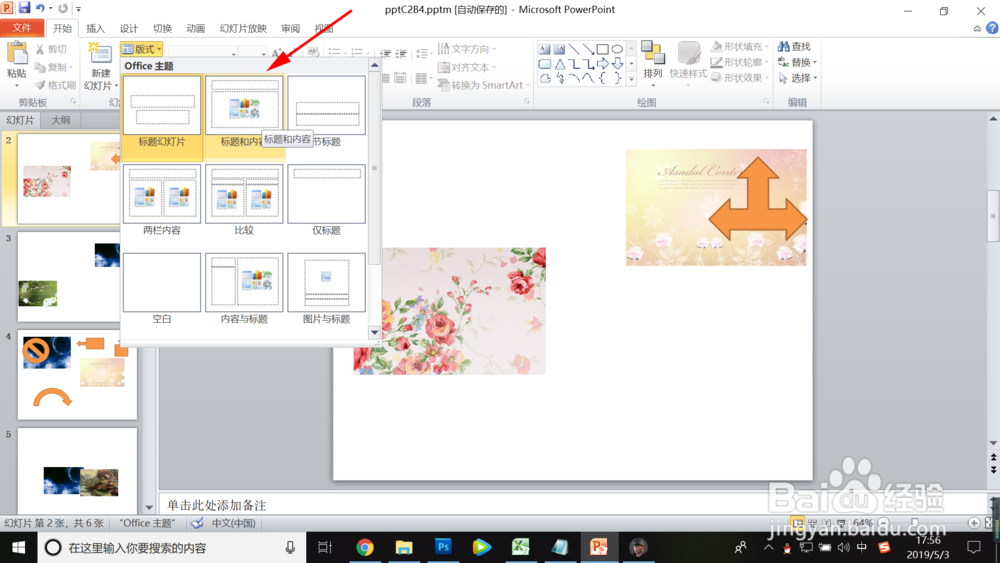Click the PowerPoint taskbar icon
The image size is (1000, 563).
pyautogui.click(x=598, y=547)
